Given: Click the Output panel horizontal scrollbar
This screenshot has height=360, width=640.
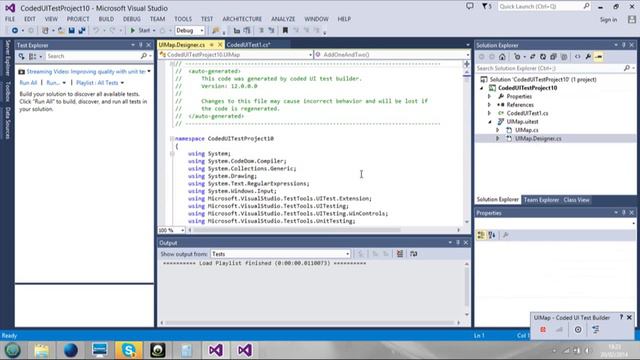Looking at the screenshot, I should click(310, 323).
